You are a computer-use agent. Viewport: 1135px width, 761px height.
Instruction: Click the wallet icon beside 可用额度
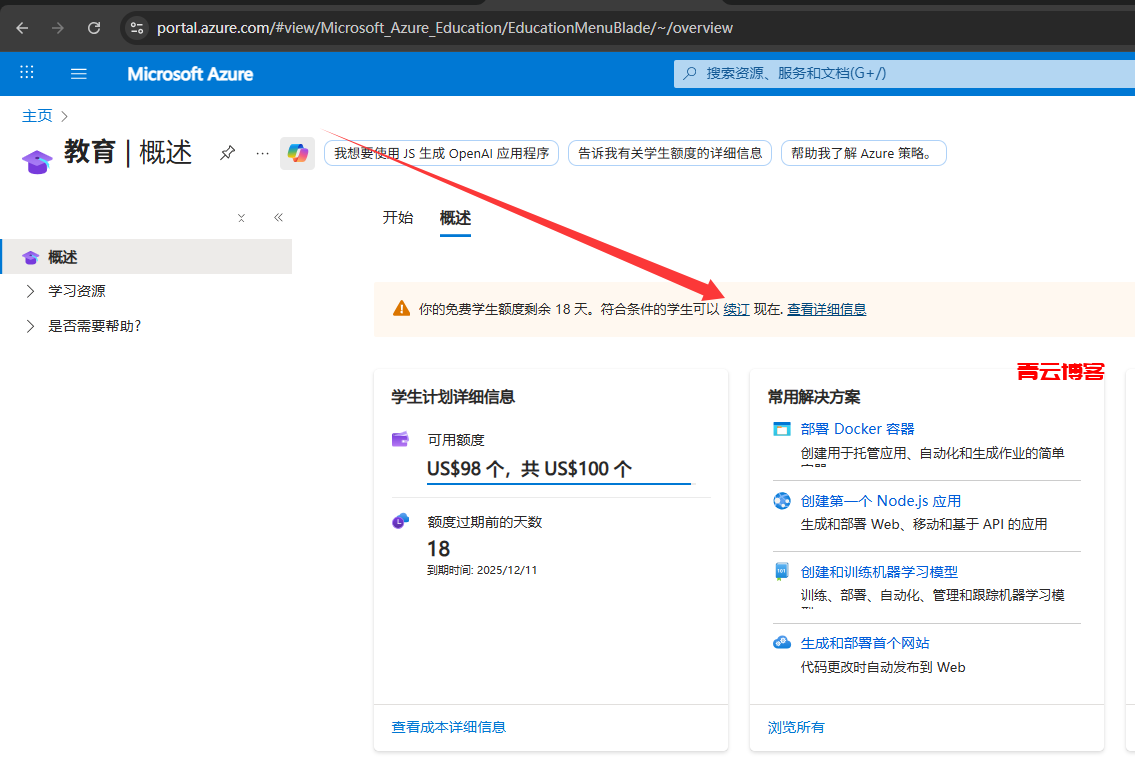click(400, 440)
